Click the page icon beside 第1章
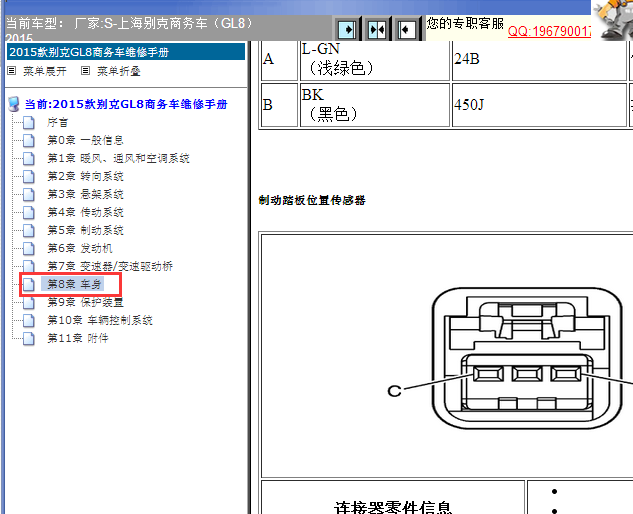This screenshot has width=633, height=514. [29, 158]
